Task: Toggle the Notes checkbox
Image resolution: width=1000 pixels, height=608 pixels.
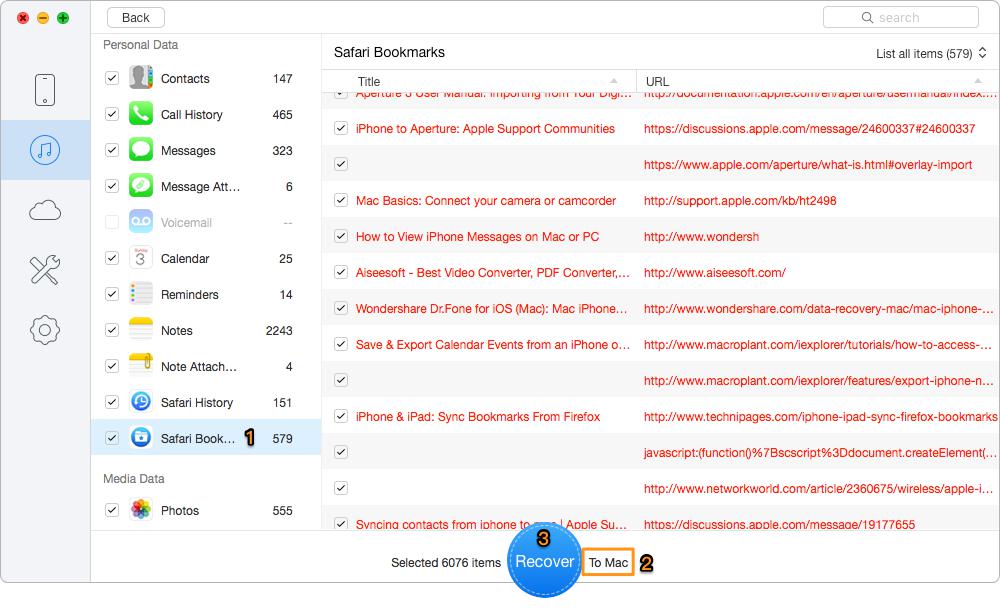Action: coord(112,330)
